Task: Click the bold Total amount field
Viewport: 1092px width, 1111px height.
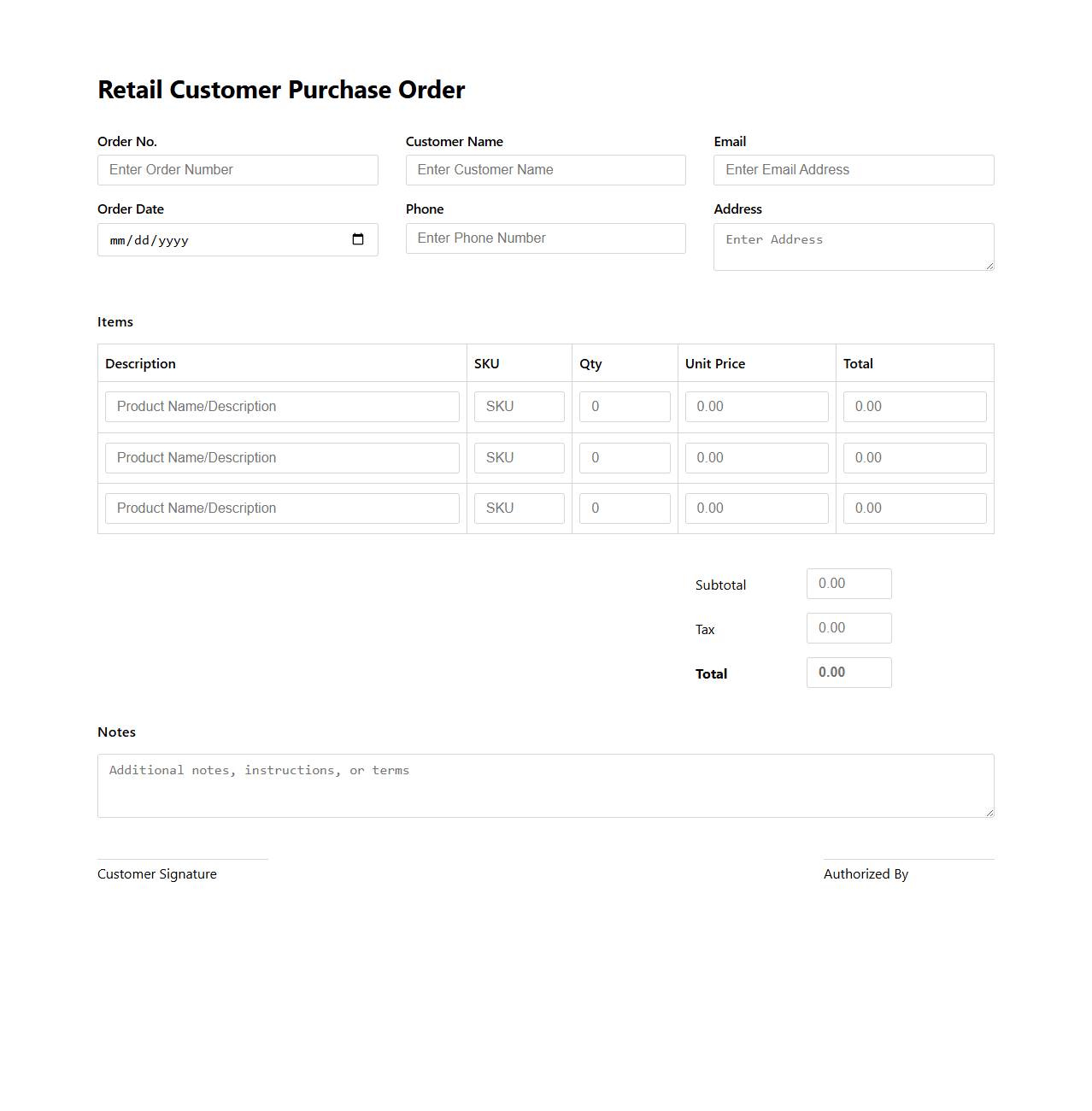Action: click(848, 672)
